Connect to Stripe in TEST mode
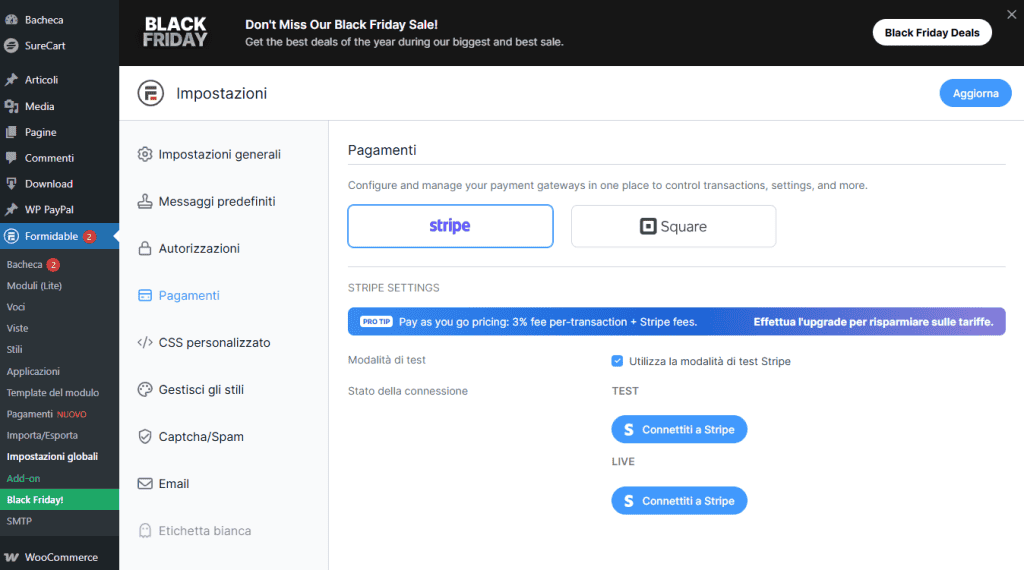The width and height of the screenshot is (1024, 570). click(x=679, y=430)
